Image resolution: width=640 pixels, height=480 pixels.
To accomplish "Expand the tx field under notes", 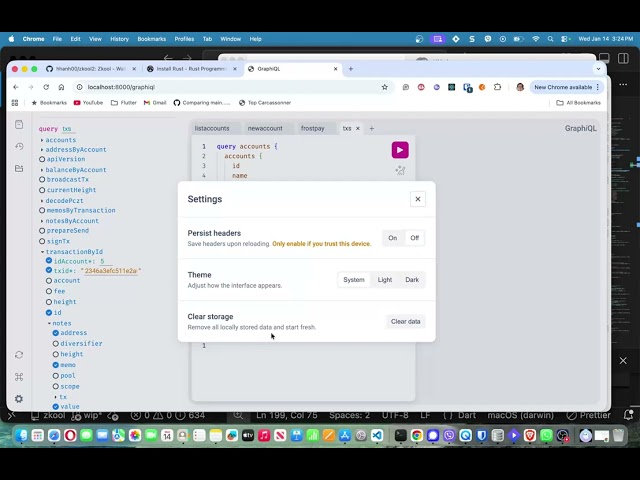I will pos(56,397).
